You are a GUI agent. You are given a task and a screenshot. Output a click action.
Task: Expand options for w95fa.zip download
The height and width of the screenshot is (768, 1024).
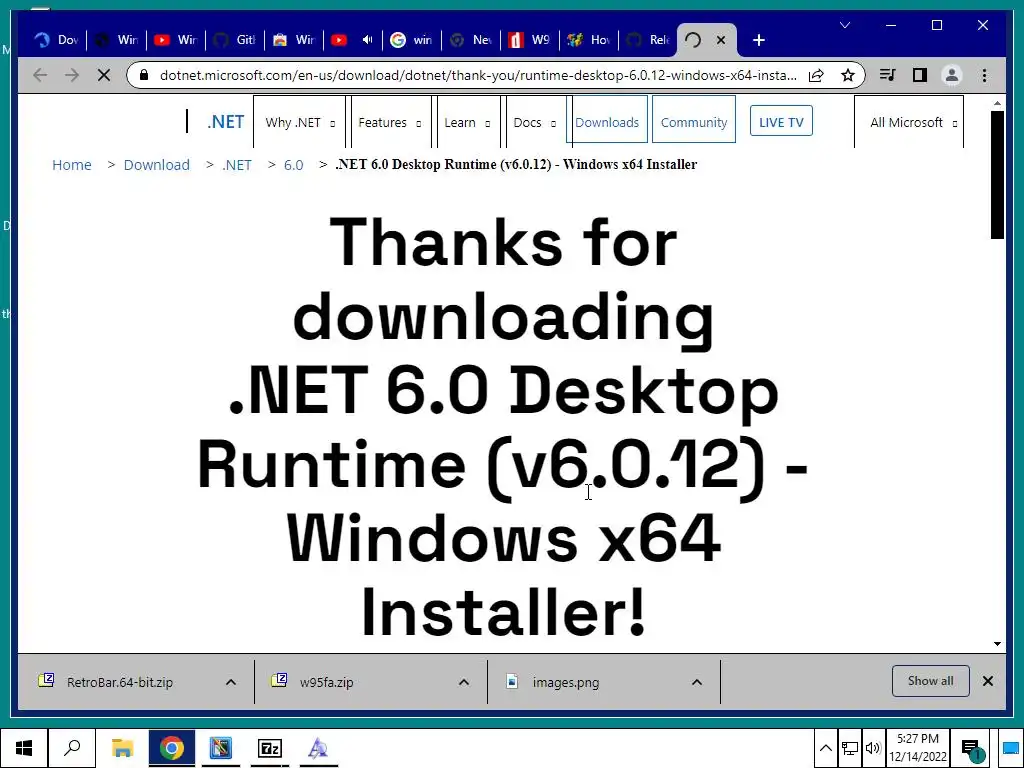pyautogui.click(x=464, y=682)
